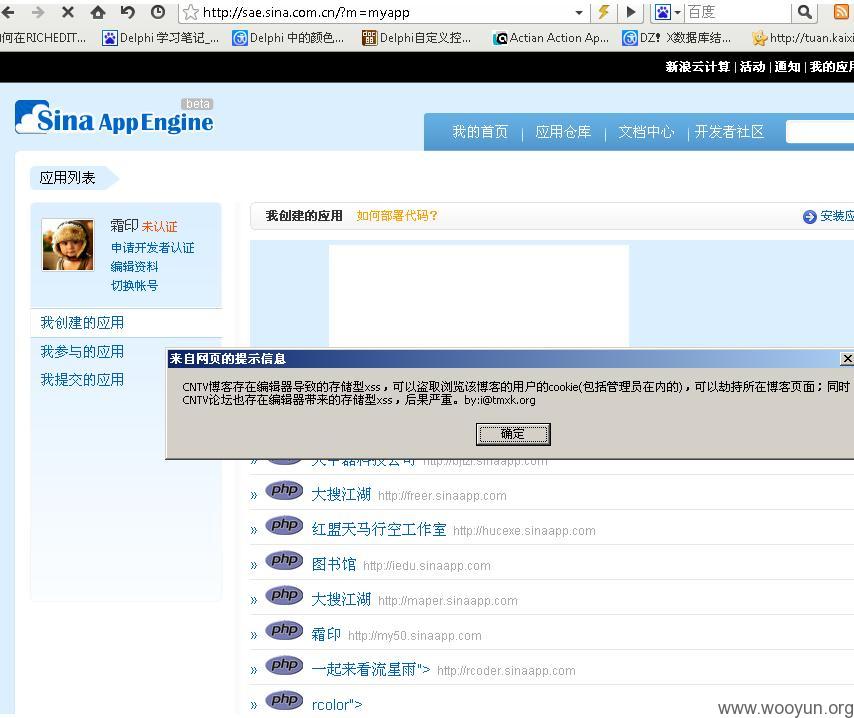Open the Baidu search engine selector
This screenshot has height=718, width=854.
(x=668, y=12)
